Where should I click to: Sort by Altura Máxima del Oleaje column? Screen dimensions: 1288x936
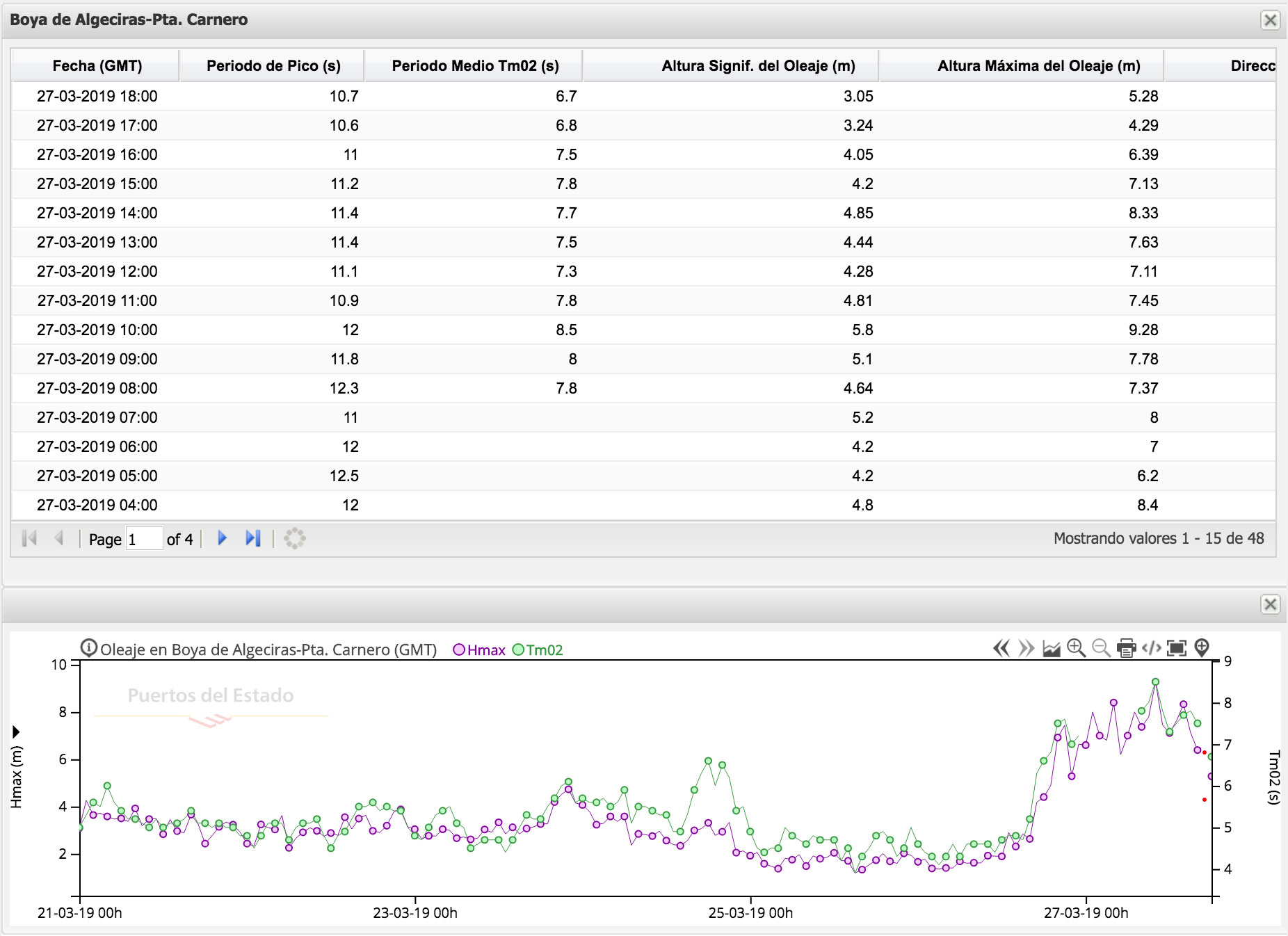pos(1022,66)
